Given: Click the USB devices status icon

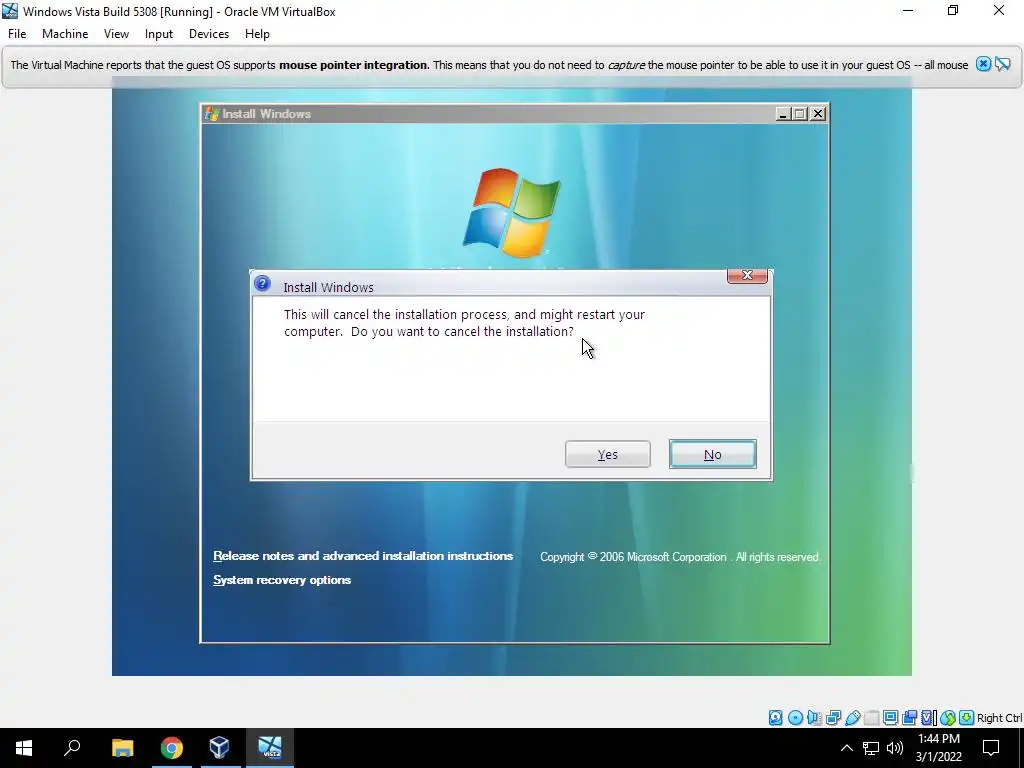Looking at the screenshot, I should tap(853, 718).
